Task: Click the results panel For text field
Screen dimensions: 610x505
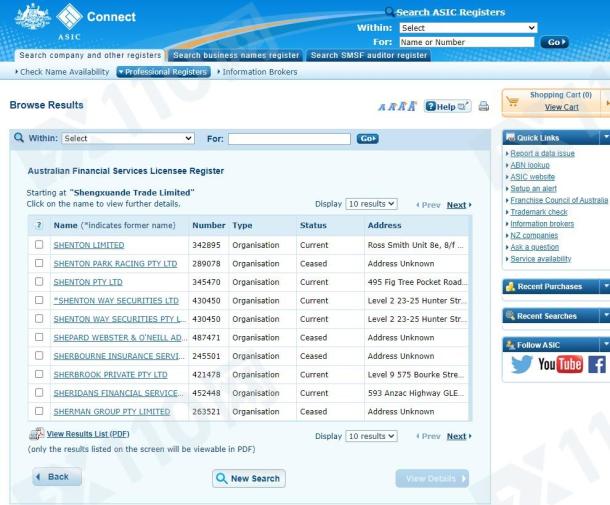Action: [x=289, y=139]
